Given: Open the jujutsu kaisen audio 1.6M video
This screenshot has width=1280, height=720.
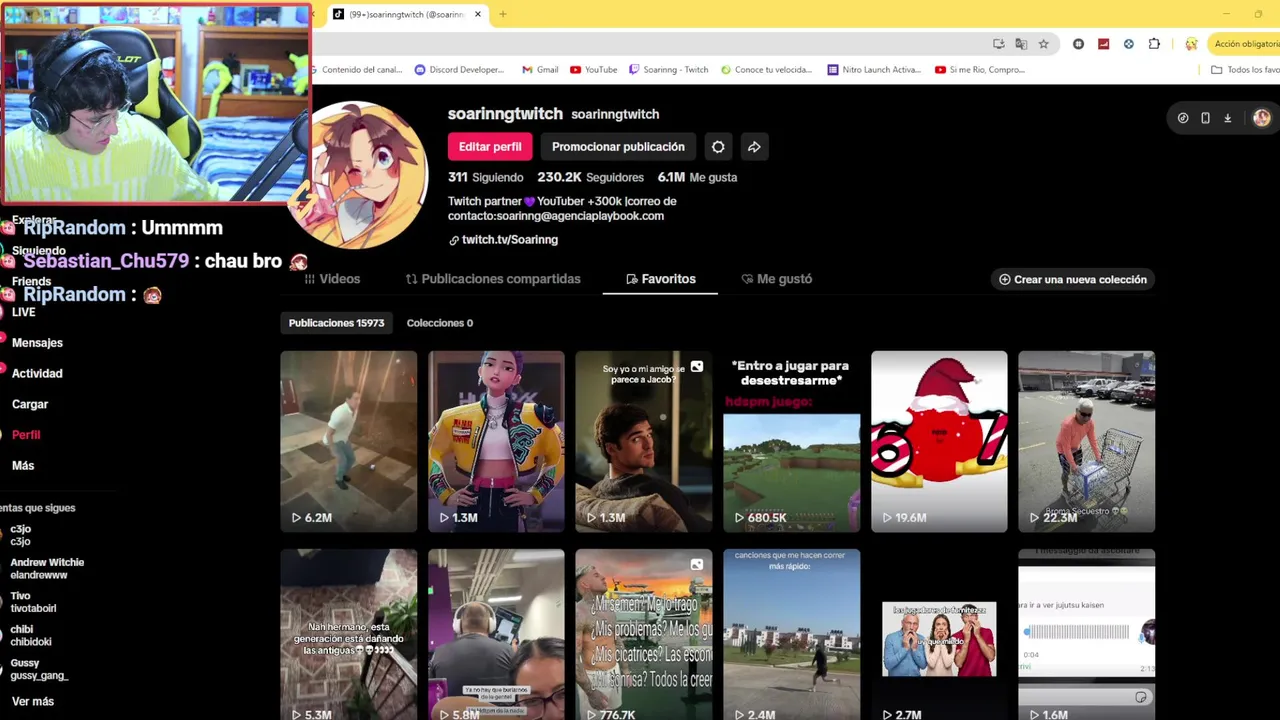Looking at the screenshot, I should point(1086,634).
